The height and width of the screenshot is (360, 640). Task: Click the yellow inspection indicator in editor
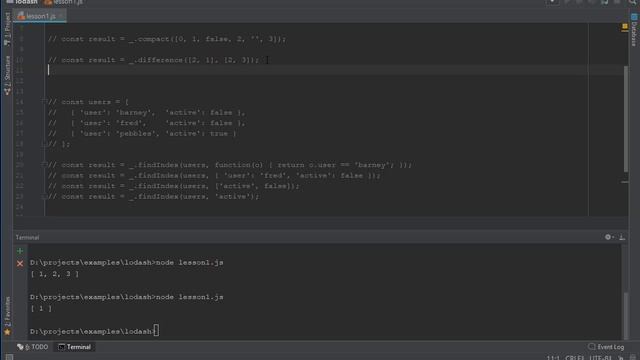pos(624,27)
